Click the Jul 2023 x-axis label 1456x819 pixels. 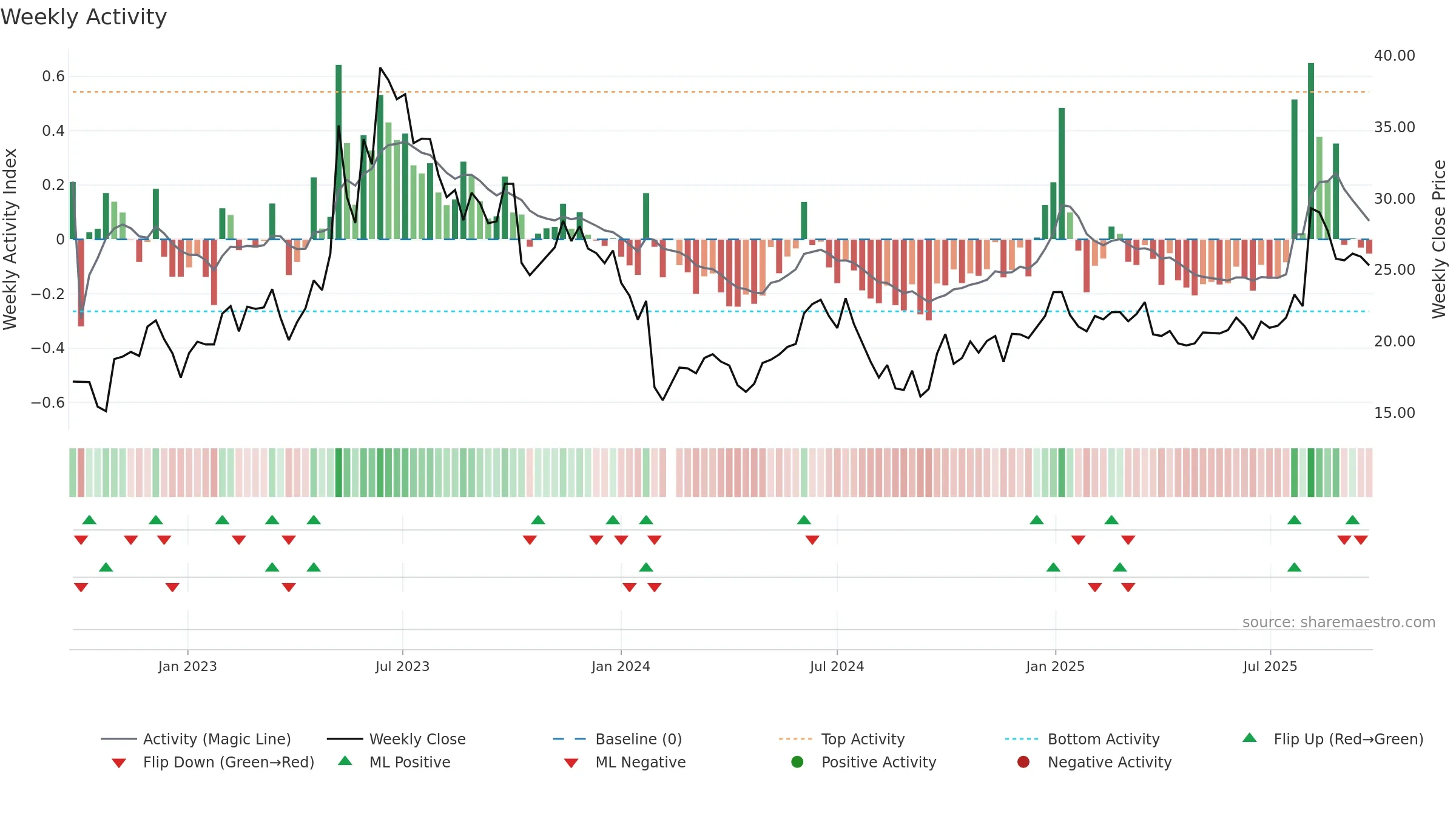click(x=402, y=666)
